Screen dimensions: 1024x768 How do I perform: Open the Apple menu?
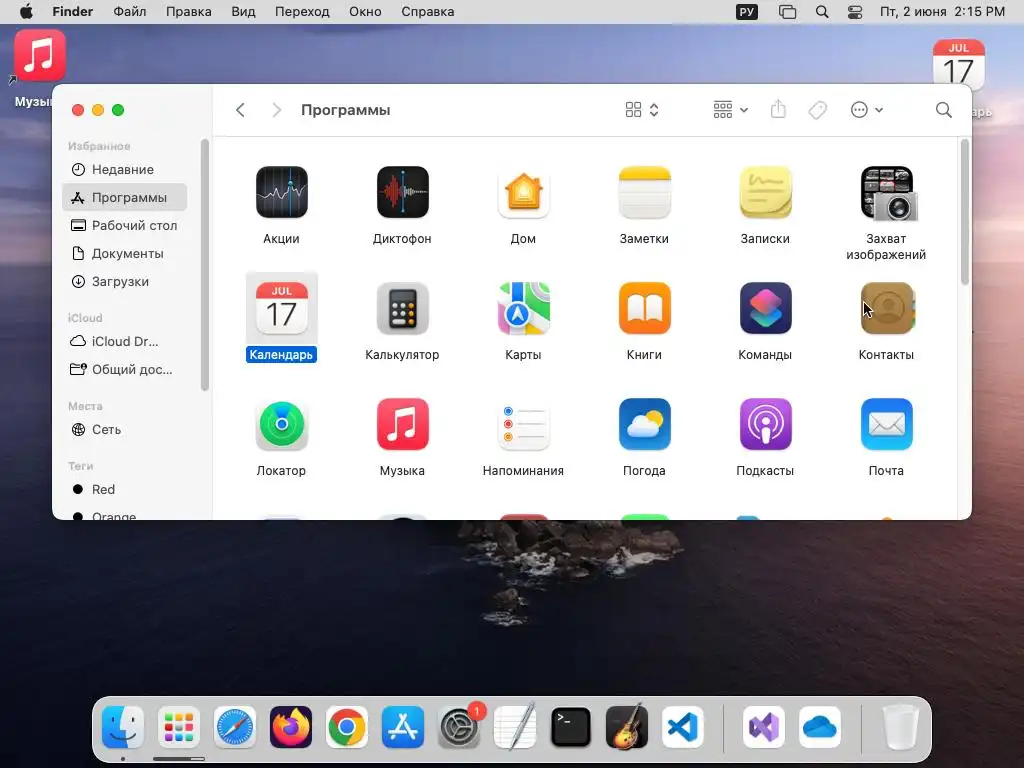pos(26,12)
